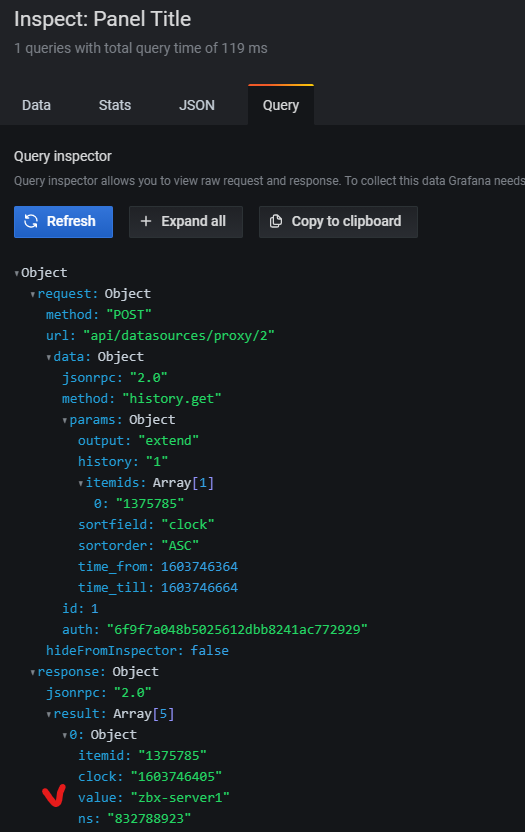
Task: Collapse the data Object node
Action: [49, 357]
